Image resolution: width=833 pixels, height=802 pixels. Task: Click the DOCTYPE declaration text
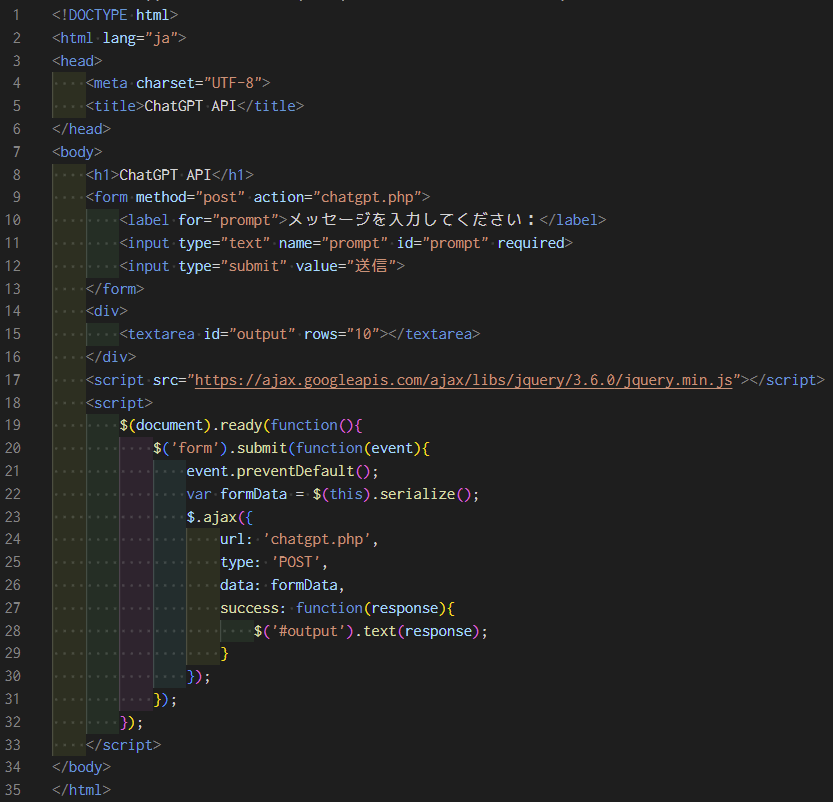click(115, 15)
